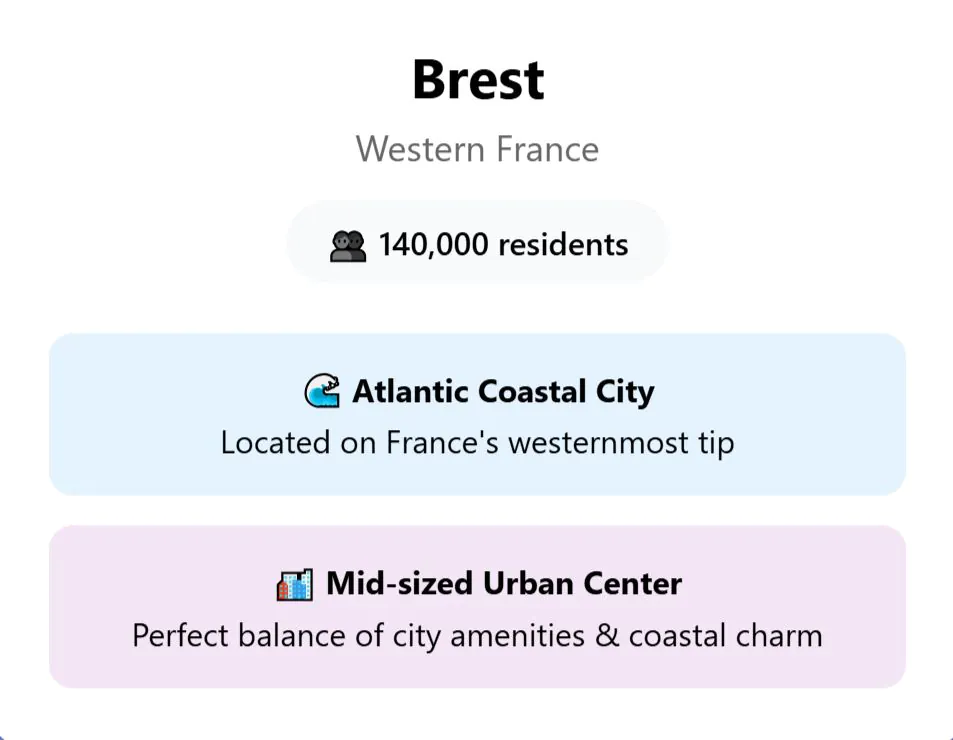Open the Atlantic Coastal City heading
The image size is (953, 740).
pyautogui.click(x=502, y=391)
